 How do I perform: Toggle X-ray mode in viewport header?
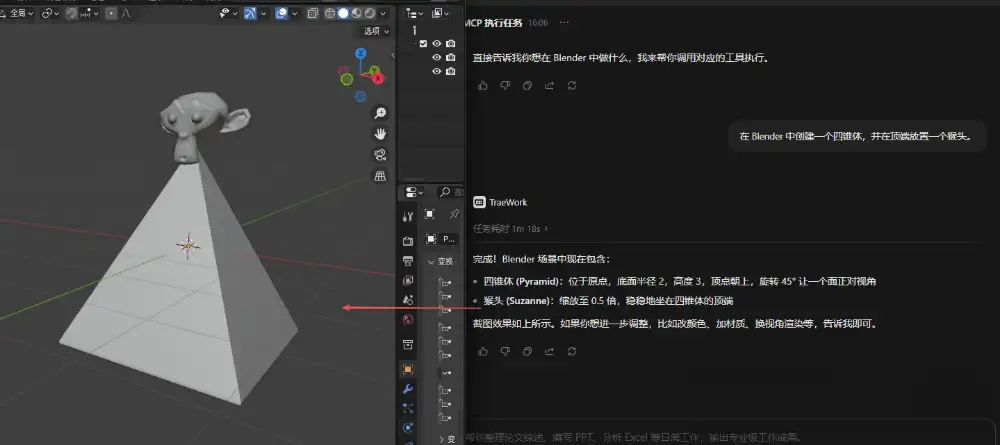[x=312, y=13]
